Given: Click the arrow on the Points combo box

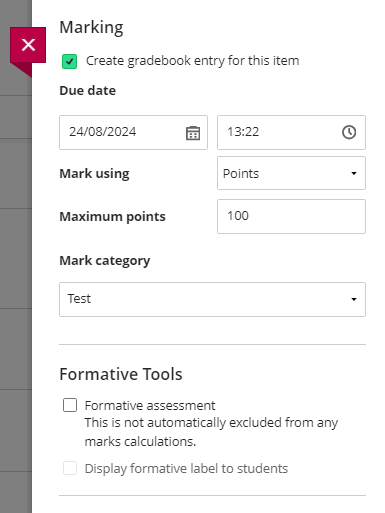Looking at the screenshot, I should (354, 173).
